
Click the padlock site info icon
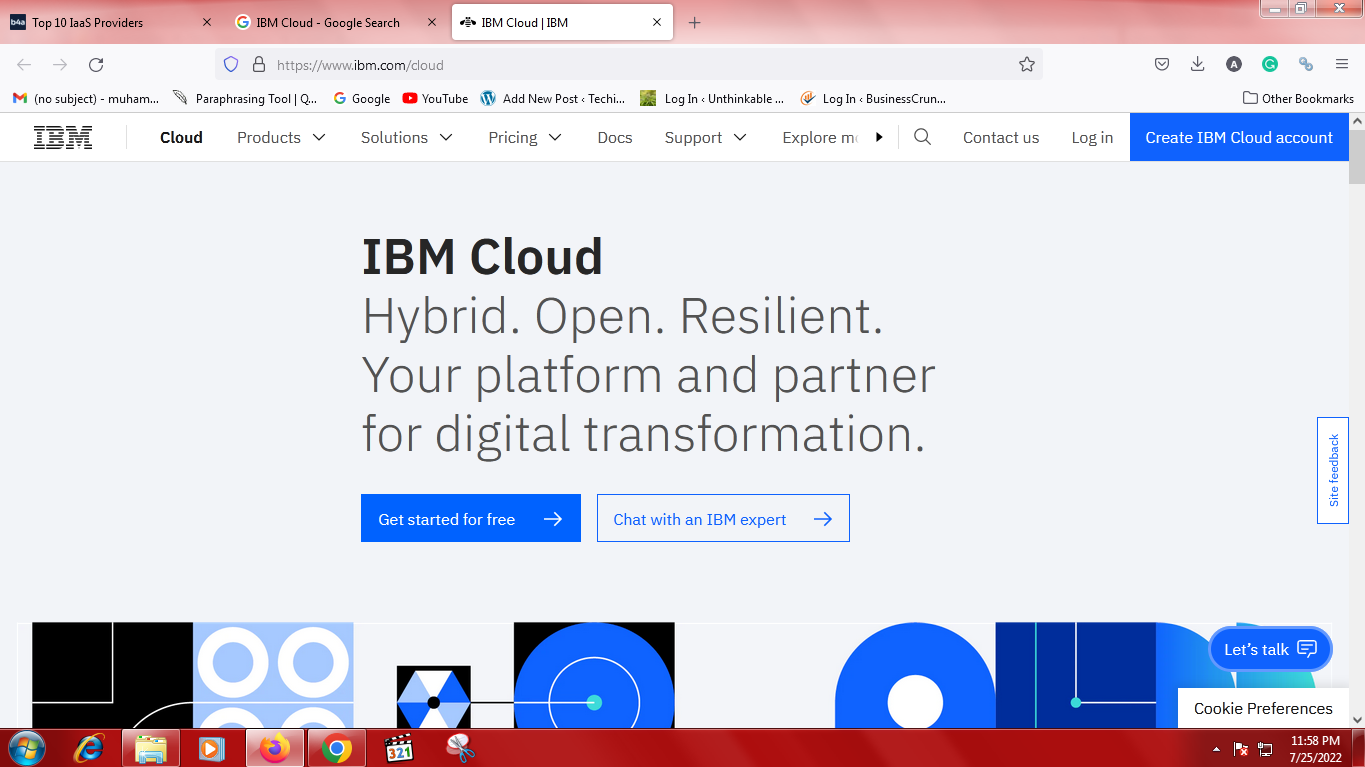point(258,64)
